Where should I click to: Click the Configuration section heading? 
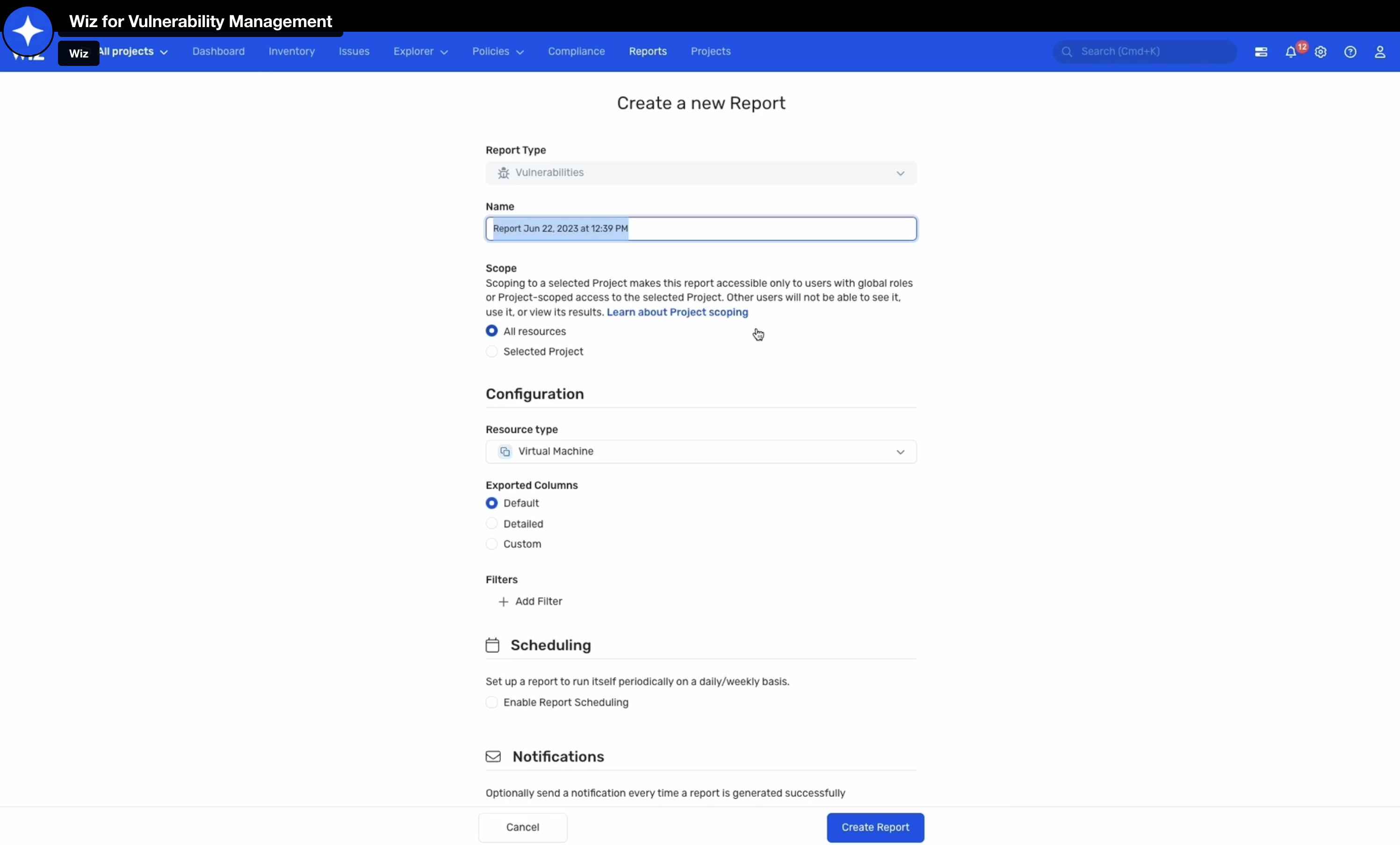(534, 394)
